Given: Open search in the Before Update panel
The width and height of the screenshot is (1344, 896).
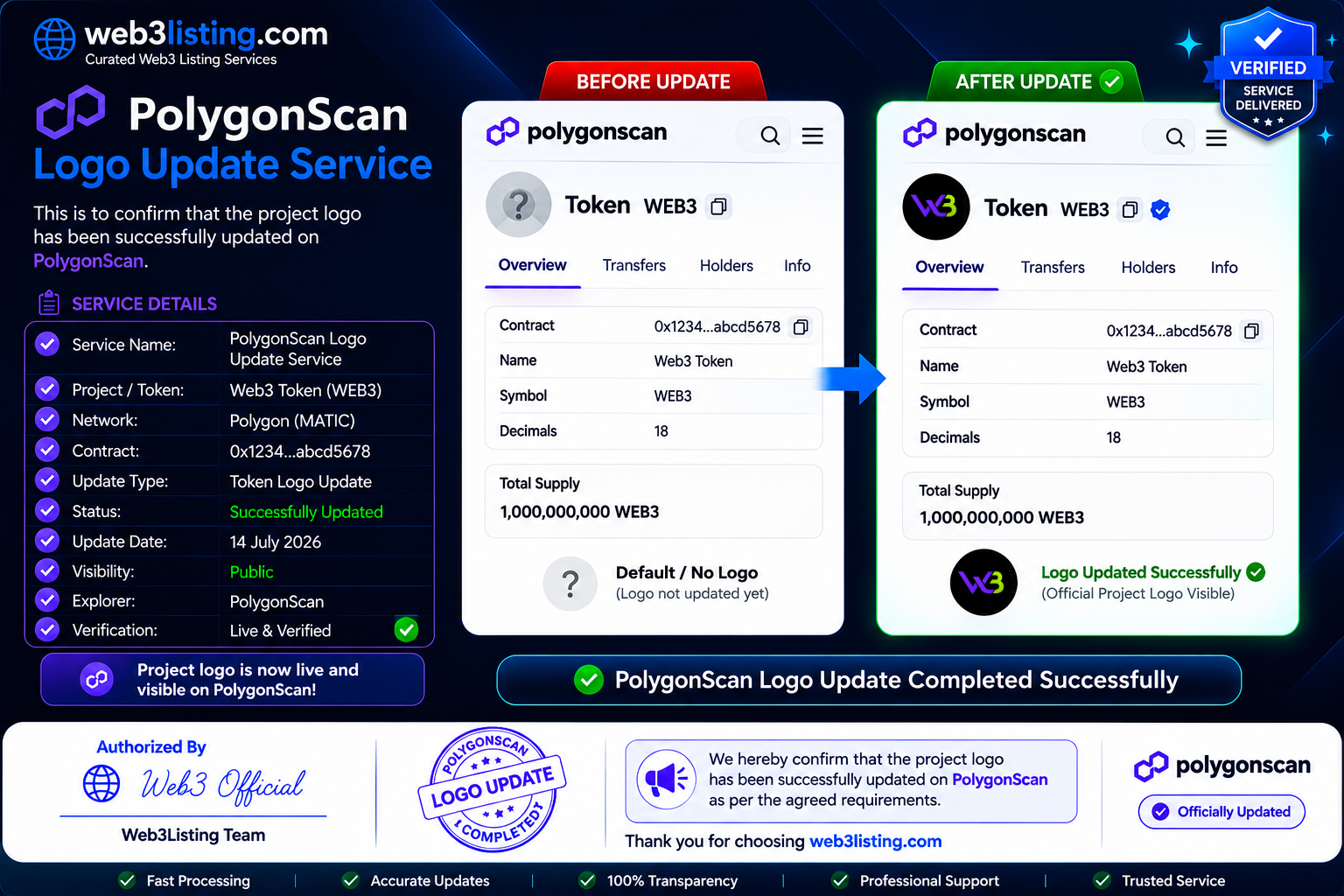Looking at the screenshot, I should [770, 136].
